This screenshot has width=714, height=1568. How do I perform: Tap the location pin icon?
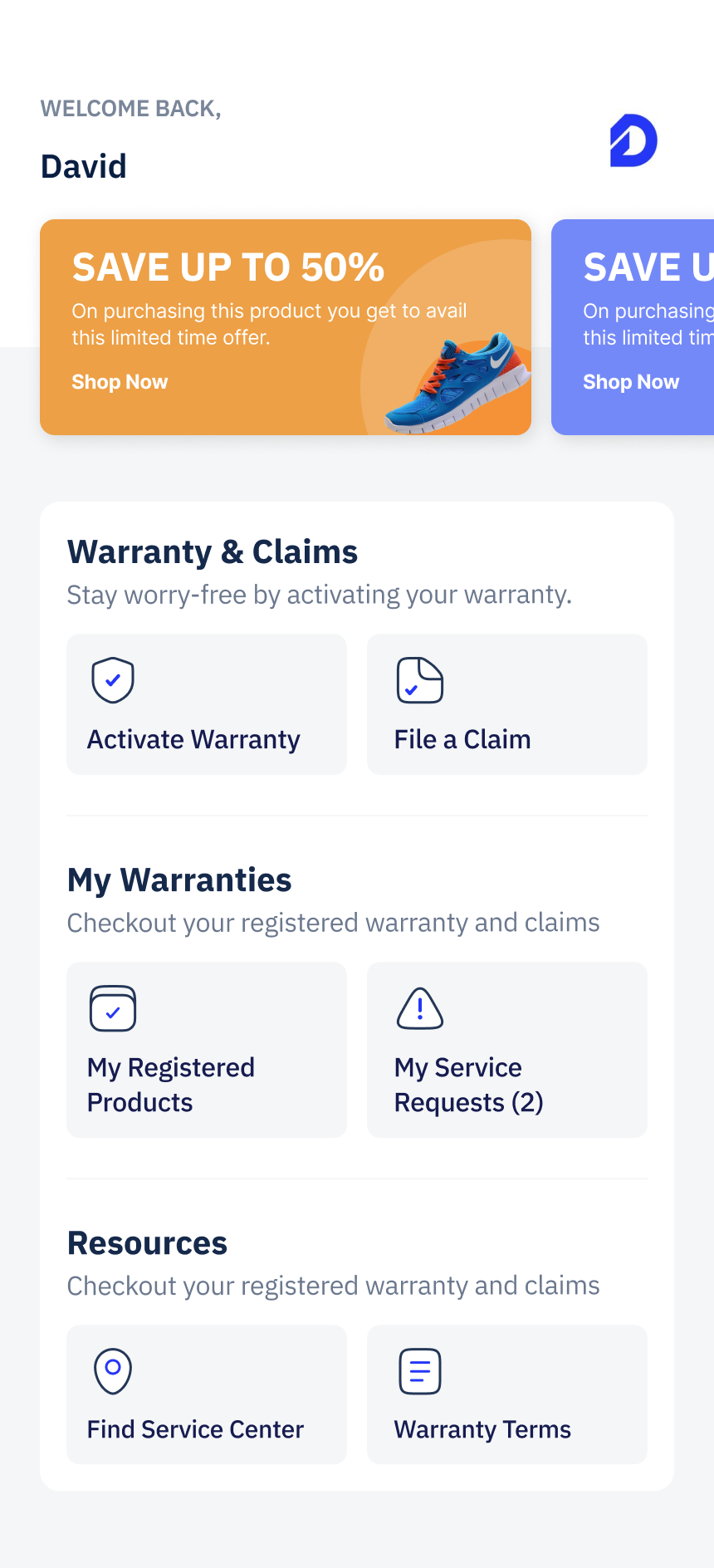point(113,1370)
